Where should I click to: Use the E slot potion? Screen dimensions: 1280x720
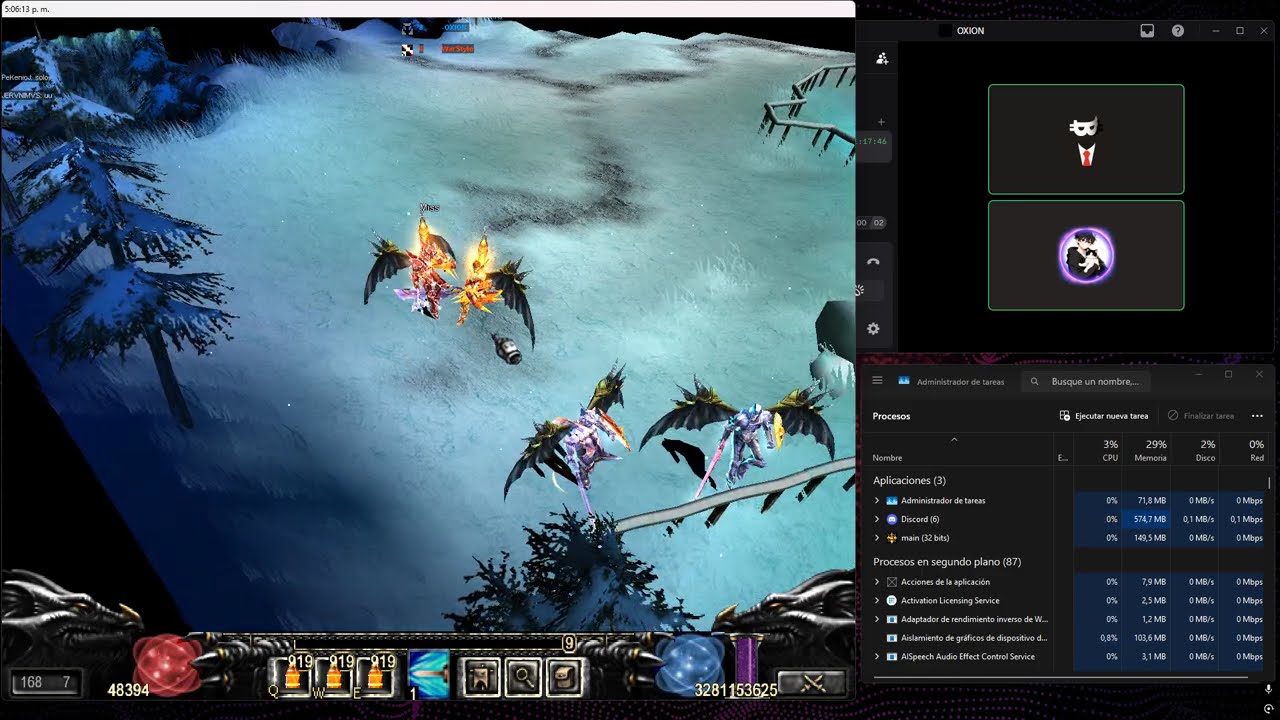coord(376,677)
